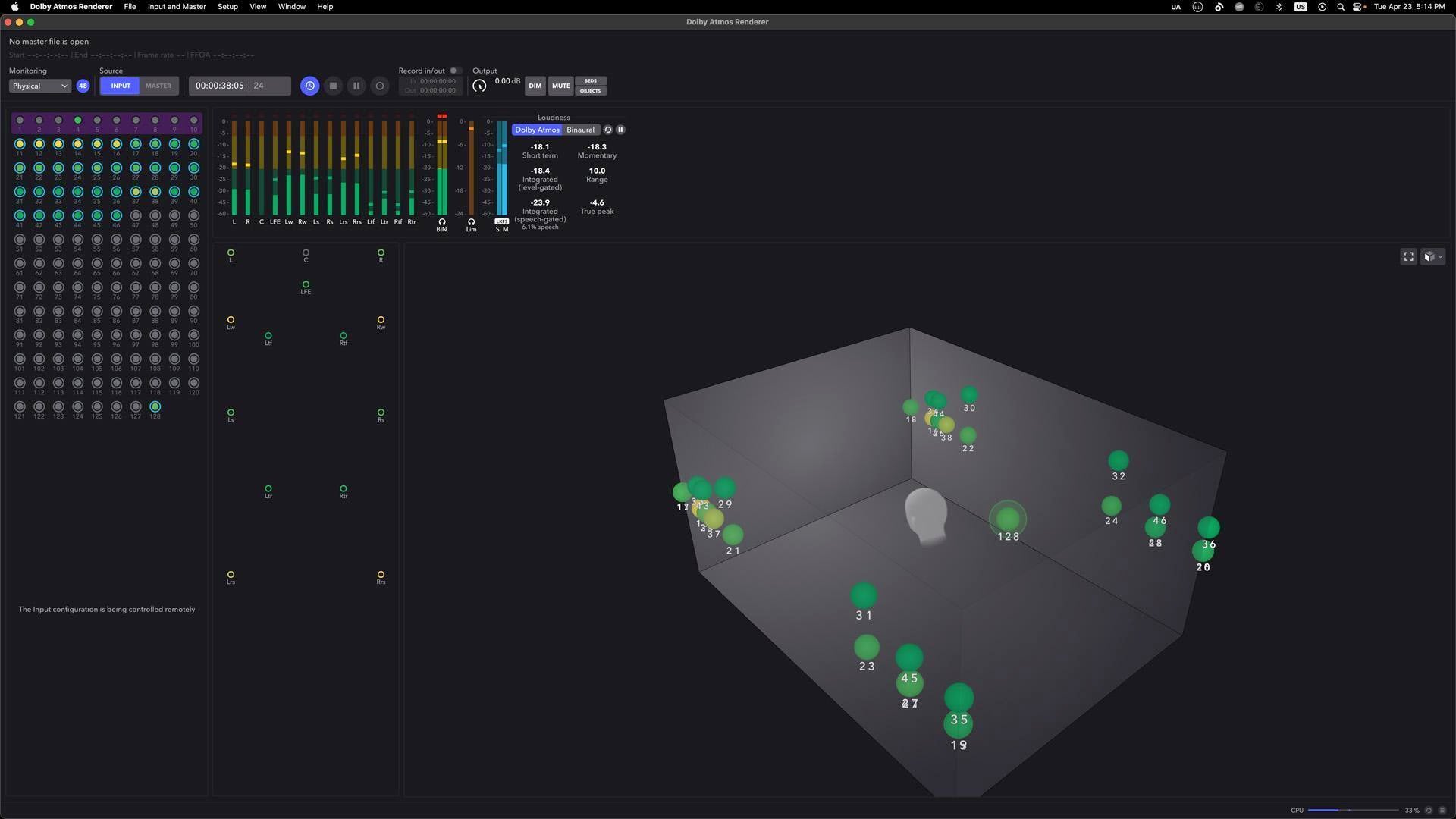Click the BEDS button
1456x819 pixels.
[x=590, y=80]
